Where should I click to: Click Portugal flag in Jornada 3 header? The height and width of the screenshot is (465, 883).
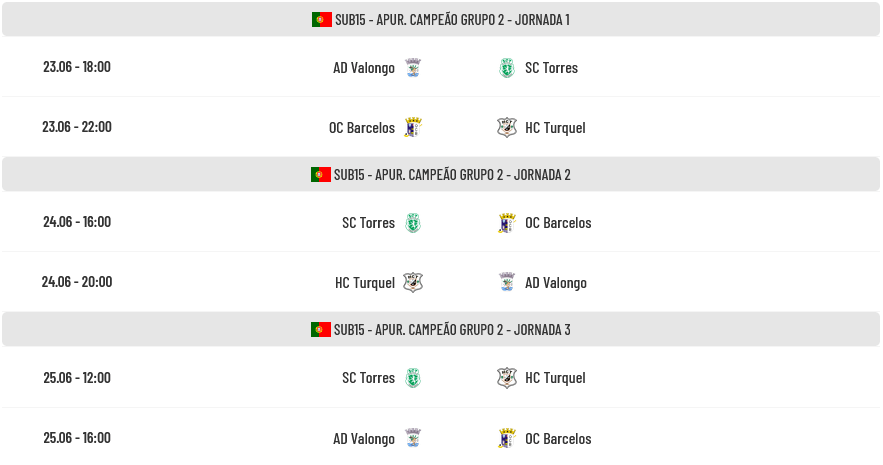pos(320,329)
